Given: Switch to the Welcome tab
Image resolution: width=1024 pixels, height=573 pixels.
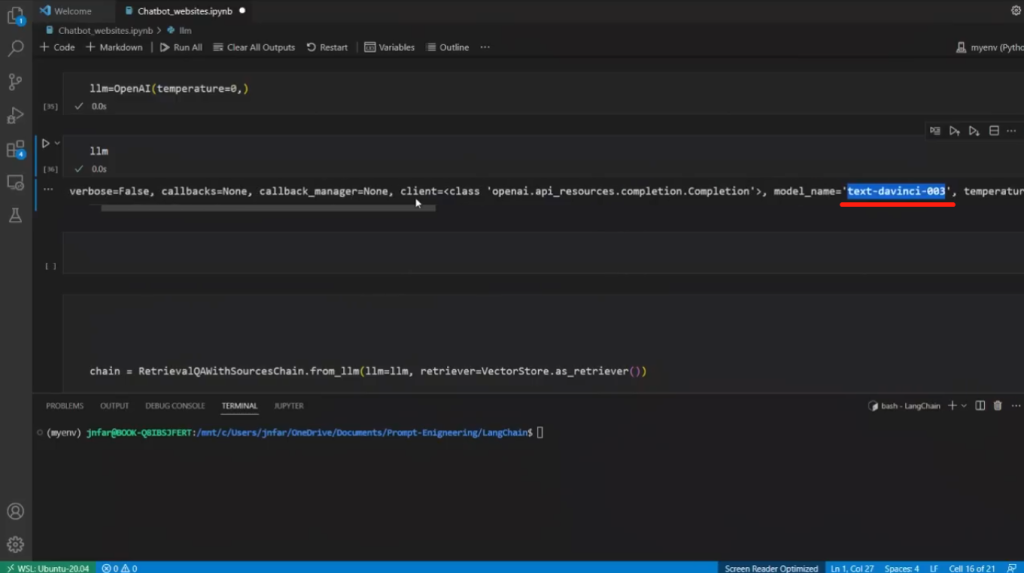Looking at the screenshot, I should pyautogui.click(x=72, y=11).
